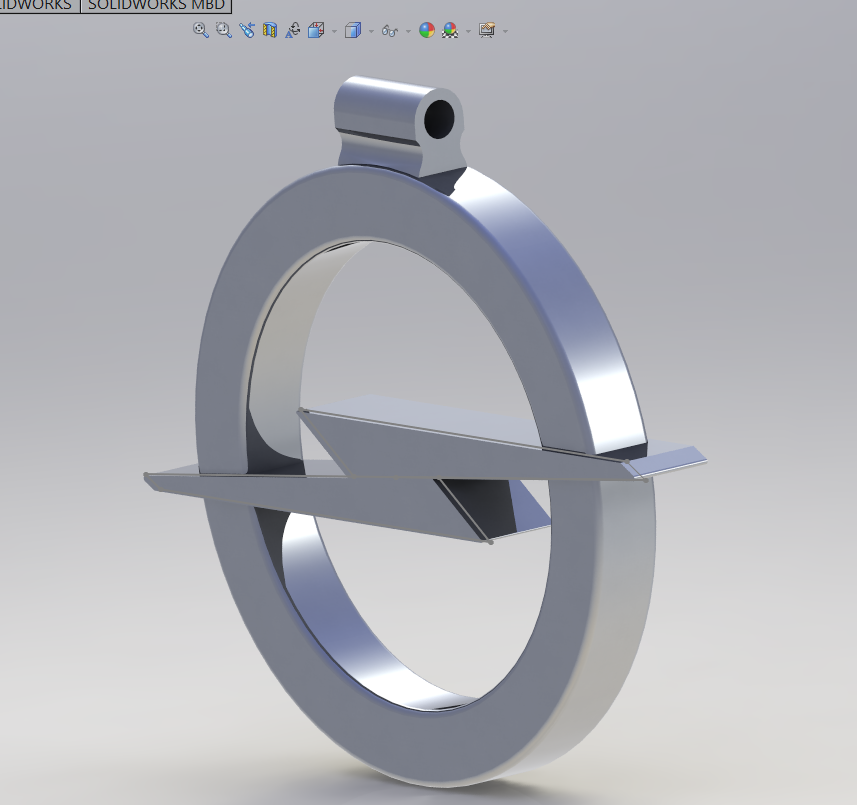Screen dimensions: 857x805
Task: Expand the Apply Scene dropdown arrow
Action: [468, 31]
